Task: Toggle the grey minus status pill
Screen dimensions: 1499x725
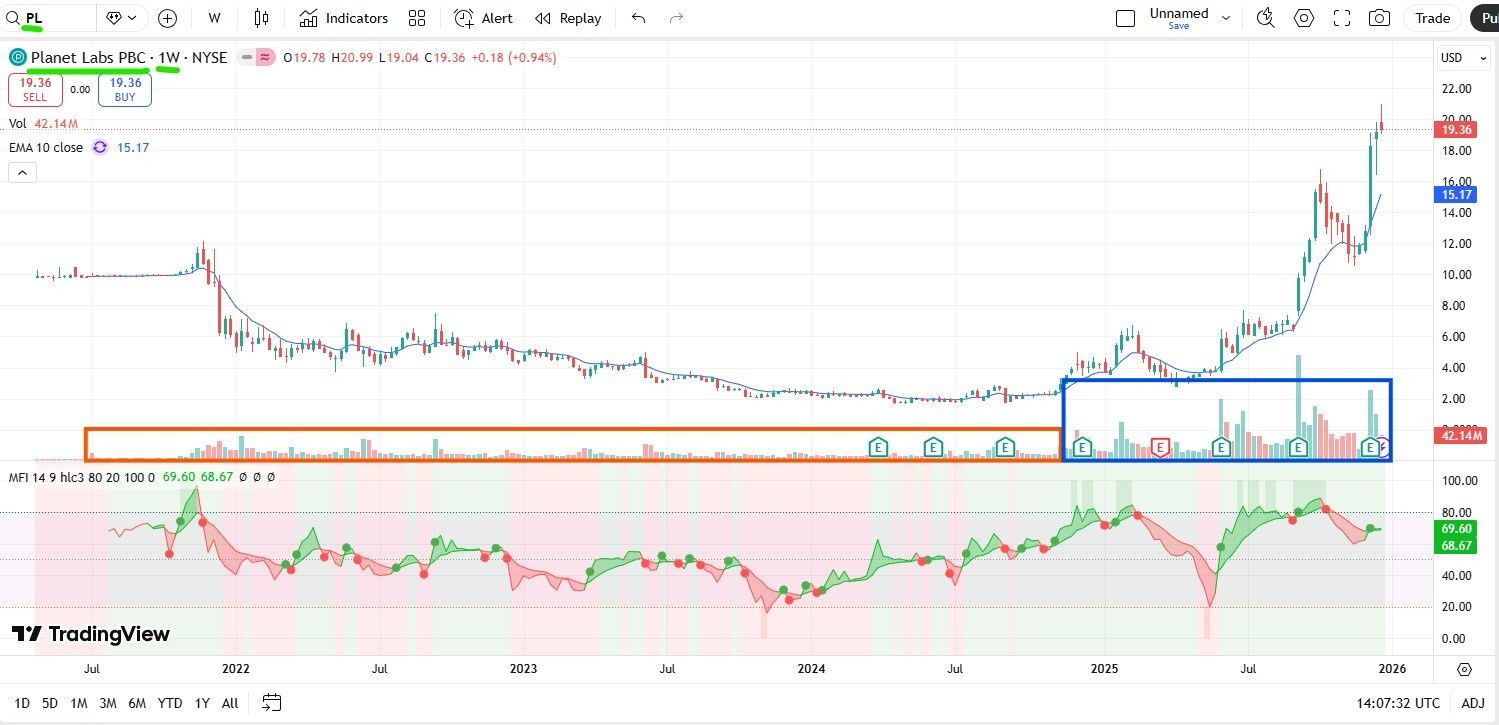Action: coord(247,57)
